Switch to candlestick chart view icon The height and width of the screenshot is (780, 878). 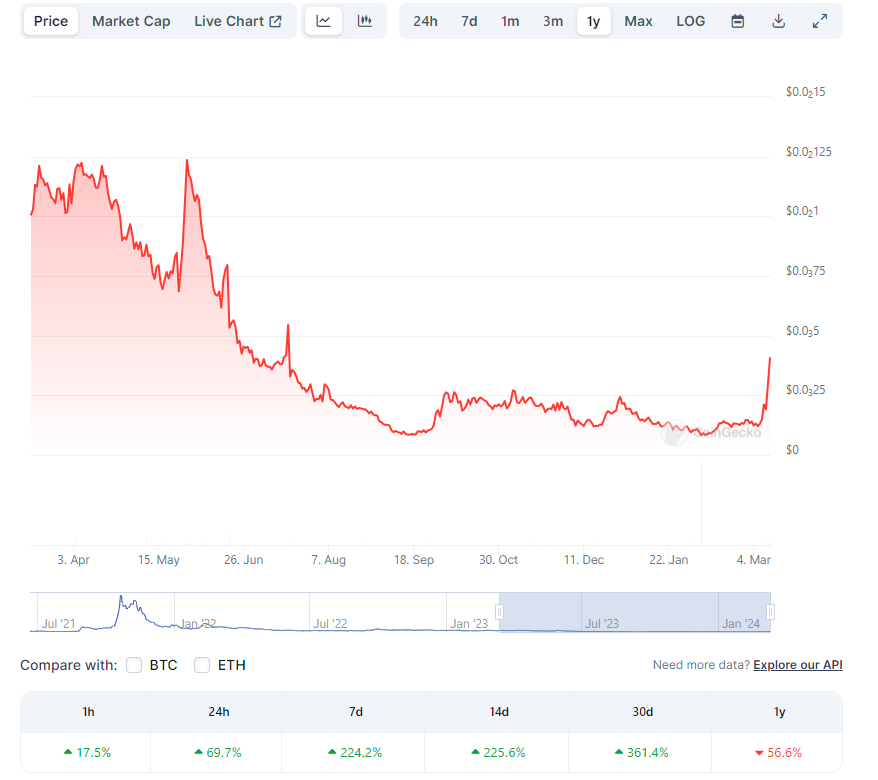point(365,21)
